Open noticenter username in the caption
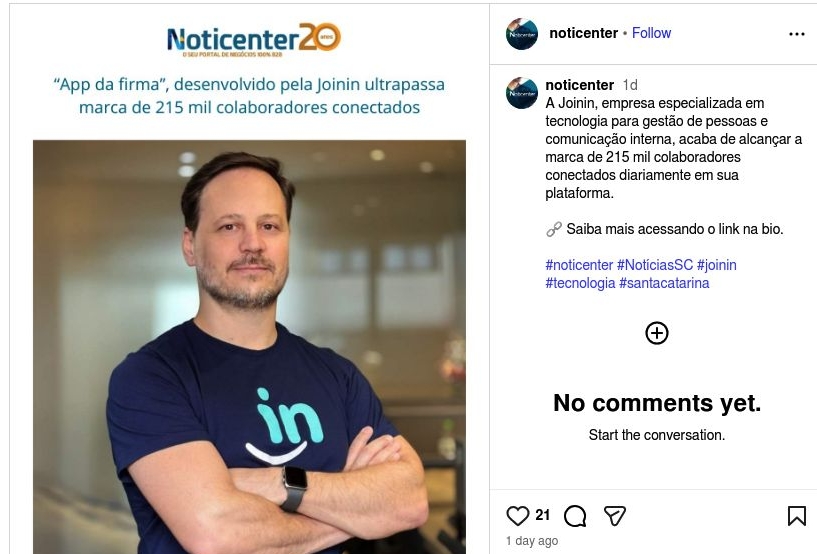Screen dimensions: 817x554 pos(579,84)
